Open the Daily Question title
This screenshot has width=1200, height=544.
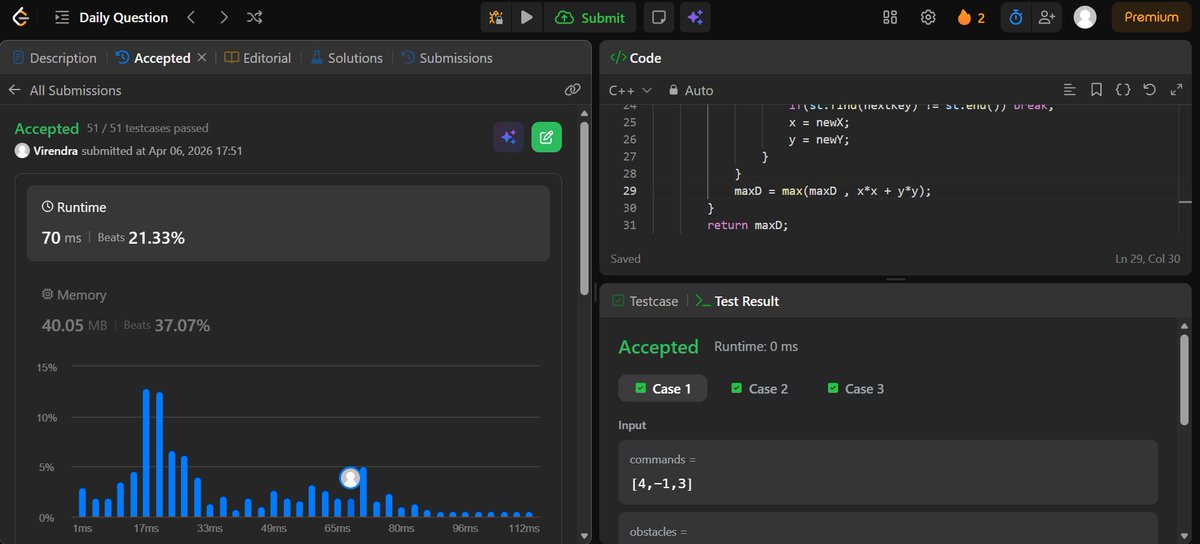(x=124, y=17)
